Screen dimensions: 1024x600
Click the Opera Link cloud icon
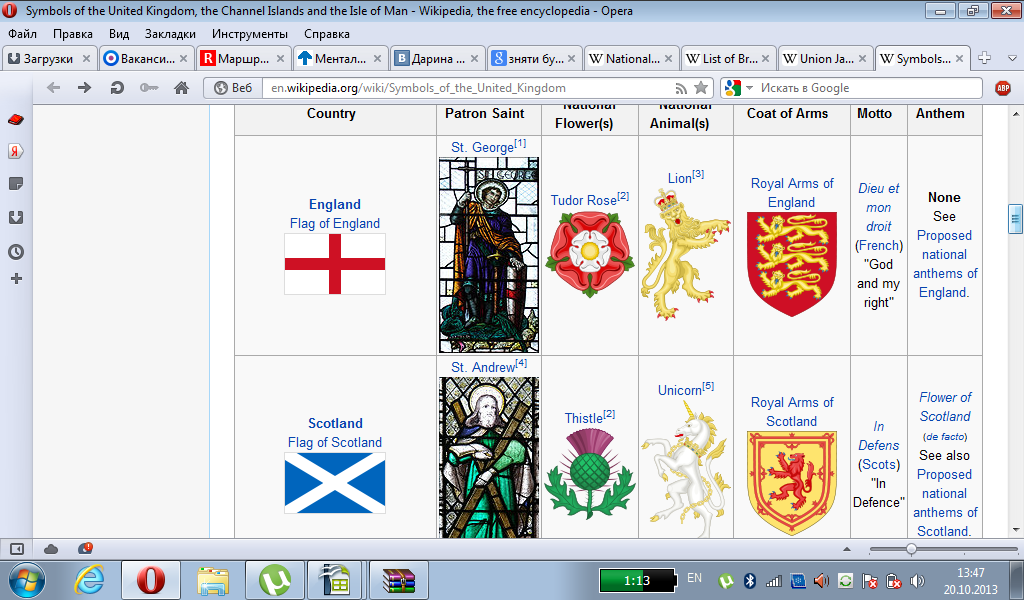pos(51,549)
